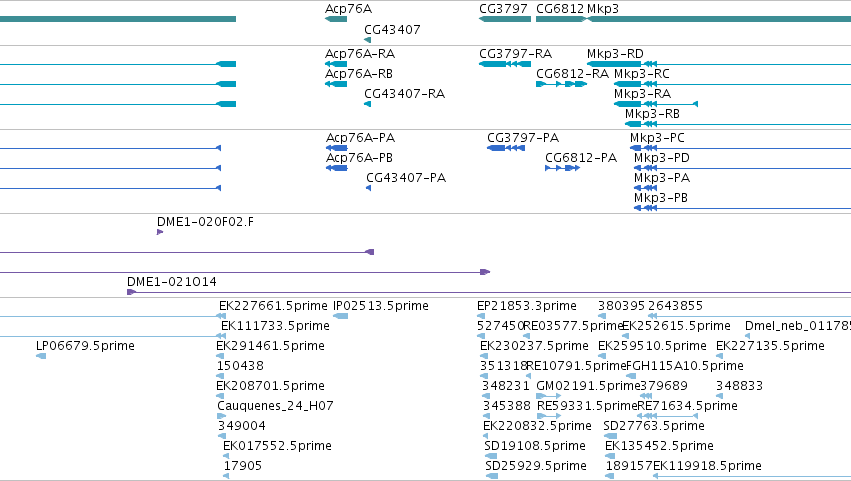Viewport: 851px width, 481px height.
Task: Click the 380395 feature label
Action: [x=621, y=306]
